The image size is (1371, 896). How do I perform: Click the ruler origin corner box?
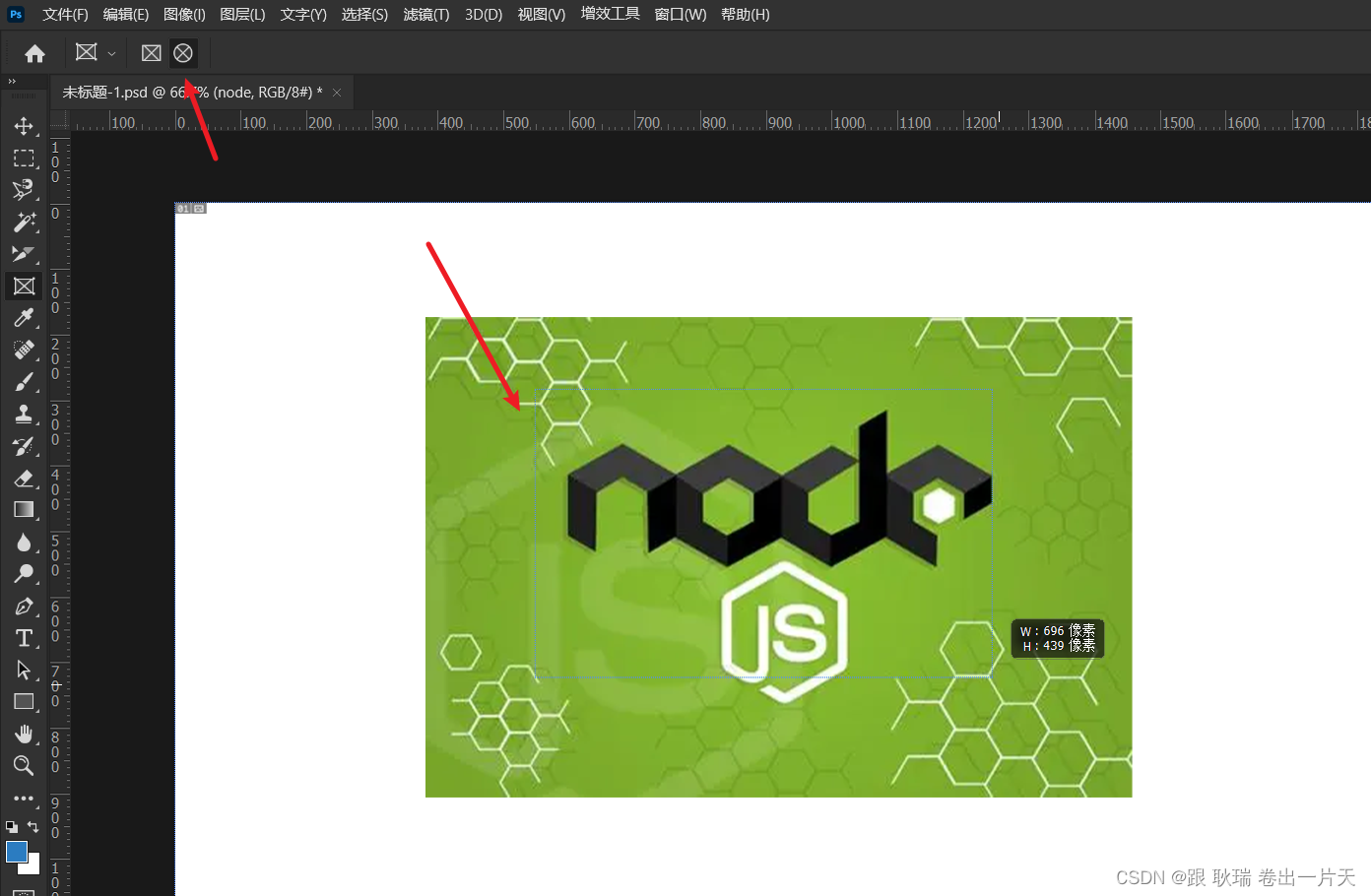(59, 120)
